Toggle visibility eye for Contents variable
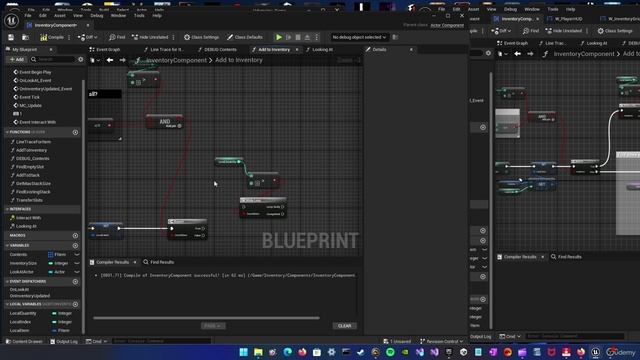Viewport: 640px width, 360px height. pos(77,254)
